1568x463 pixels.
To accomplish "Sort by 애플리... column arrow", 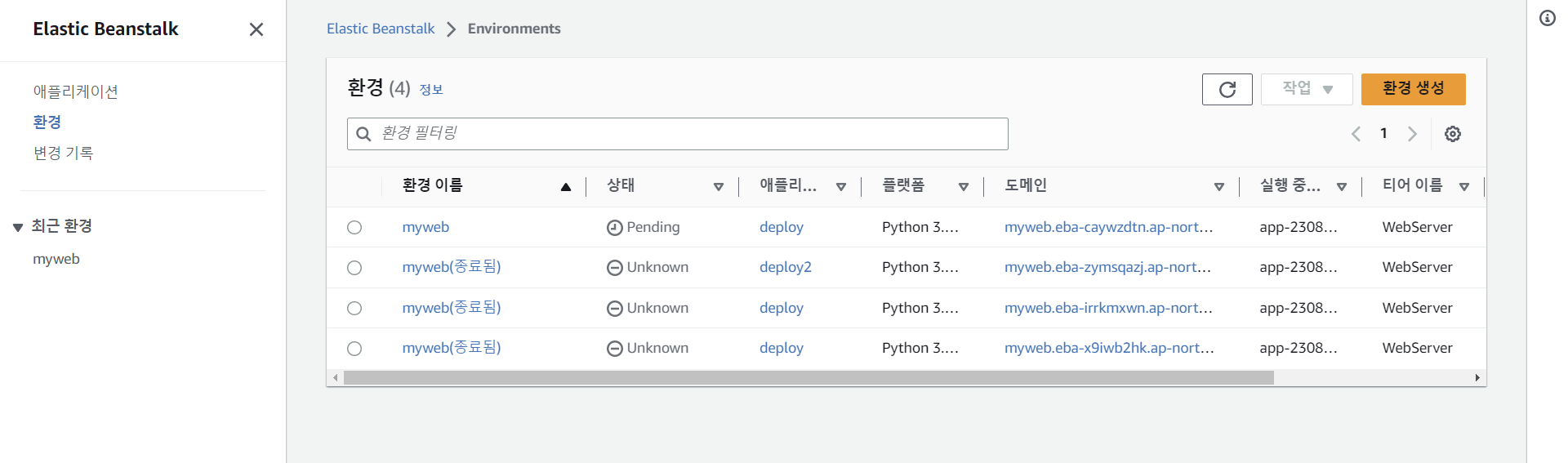I will coord(841,187).
